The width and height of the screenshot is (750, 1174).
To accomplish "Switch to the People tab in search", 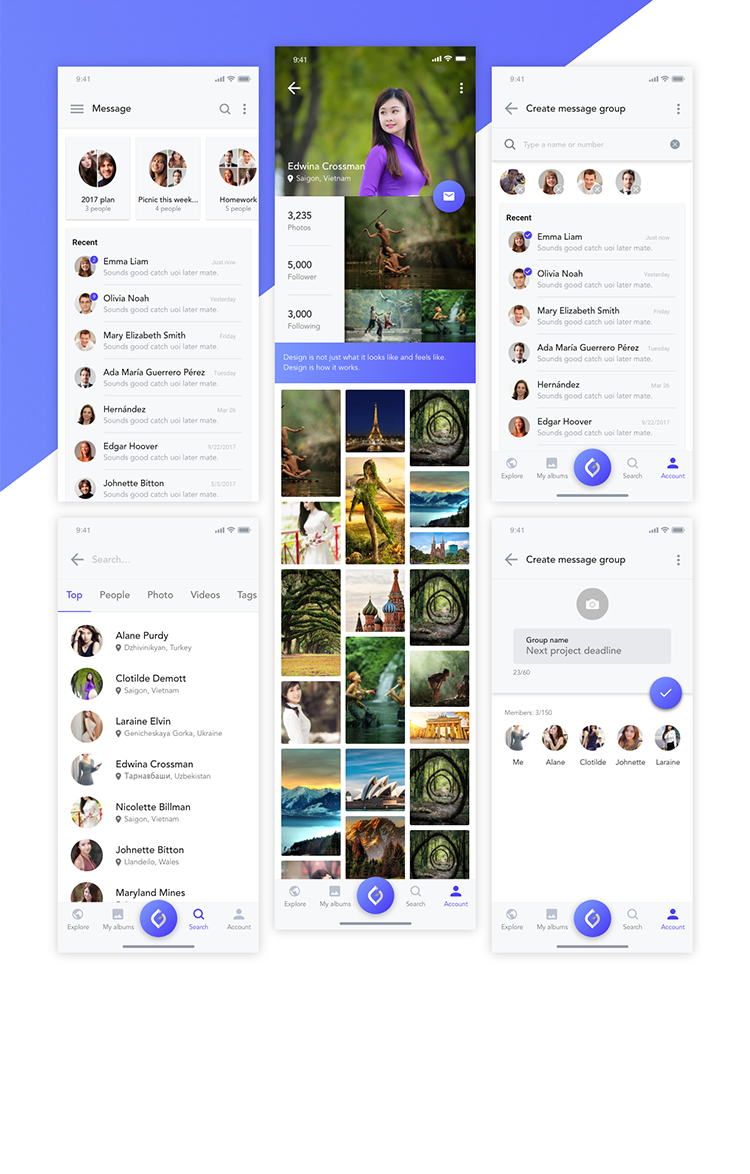I will [x=114, y=595].
